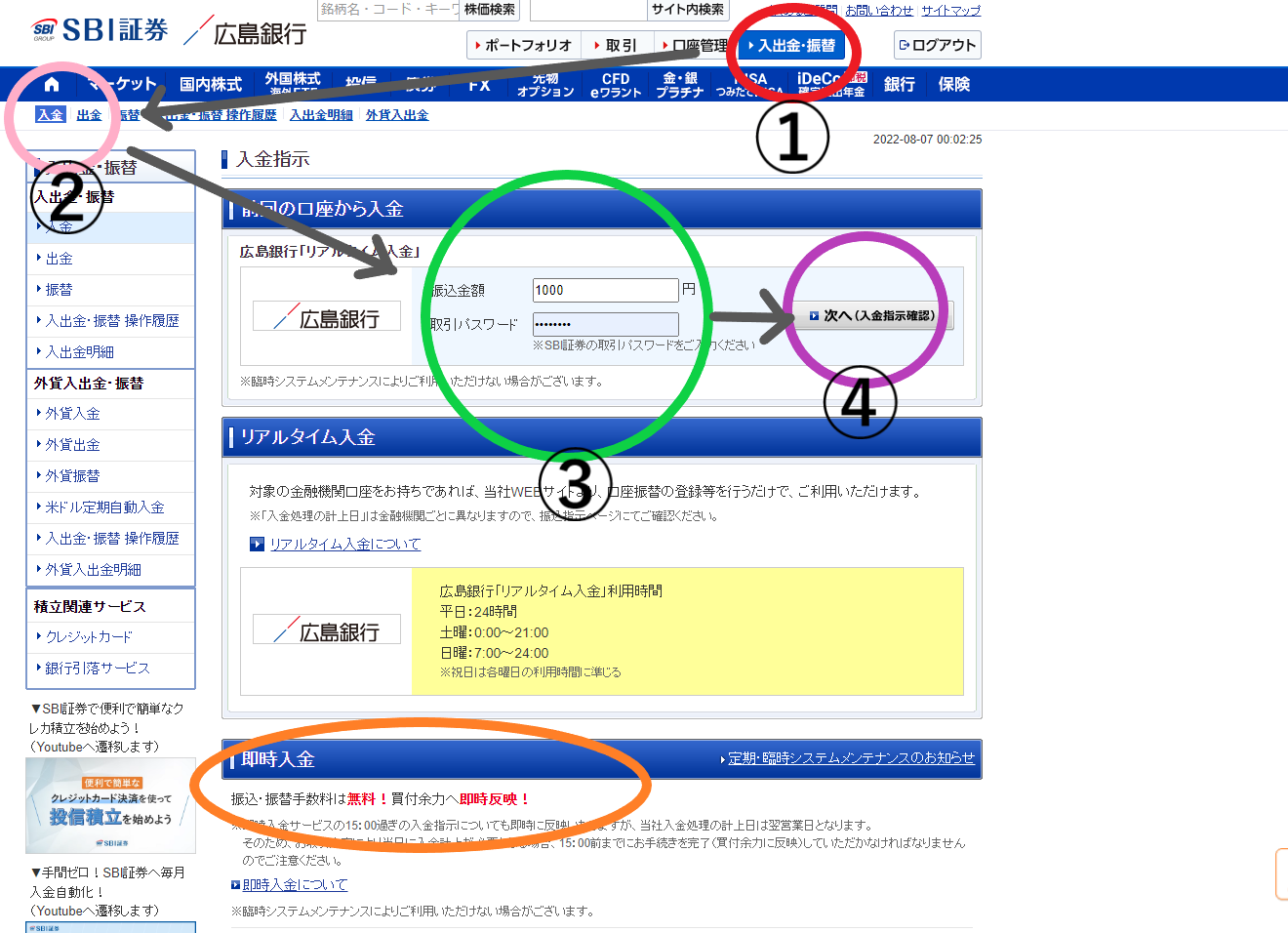Click the 投信積立 credit card banner

pos(110,805)
